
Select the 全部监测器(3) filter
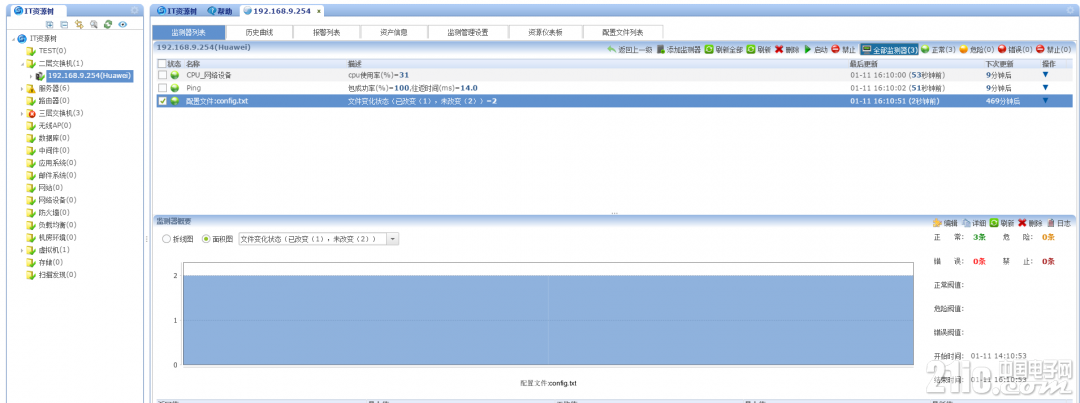tap(889, 50)
